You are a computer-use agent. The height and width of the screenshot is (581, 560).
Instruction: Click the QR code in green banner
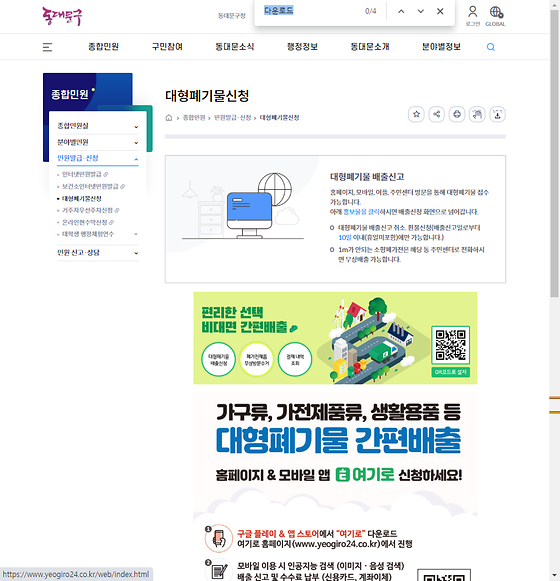(x=451, y=345)
